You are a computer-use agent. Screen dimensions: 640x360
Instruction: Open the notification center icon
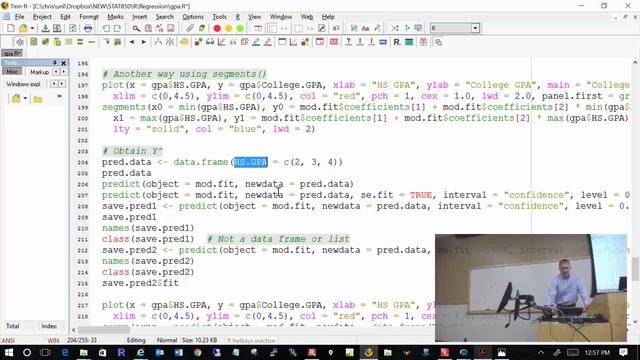(x=623, y=352)
